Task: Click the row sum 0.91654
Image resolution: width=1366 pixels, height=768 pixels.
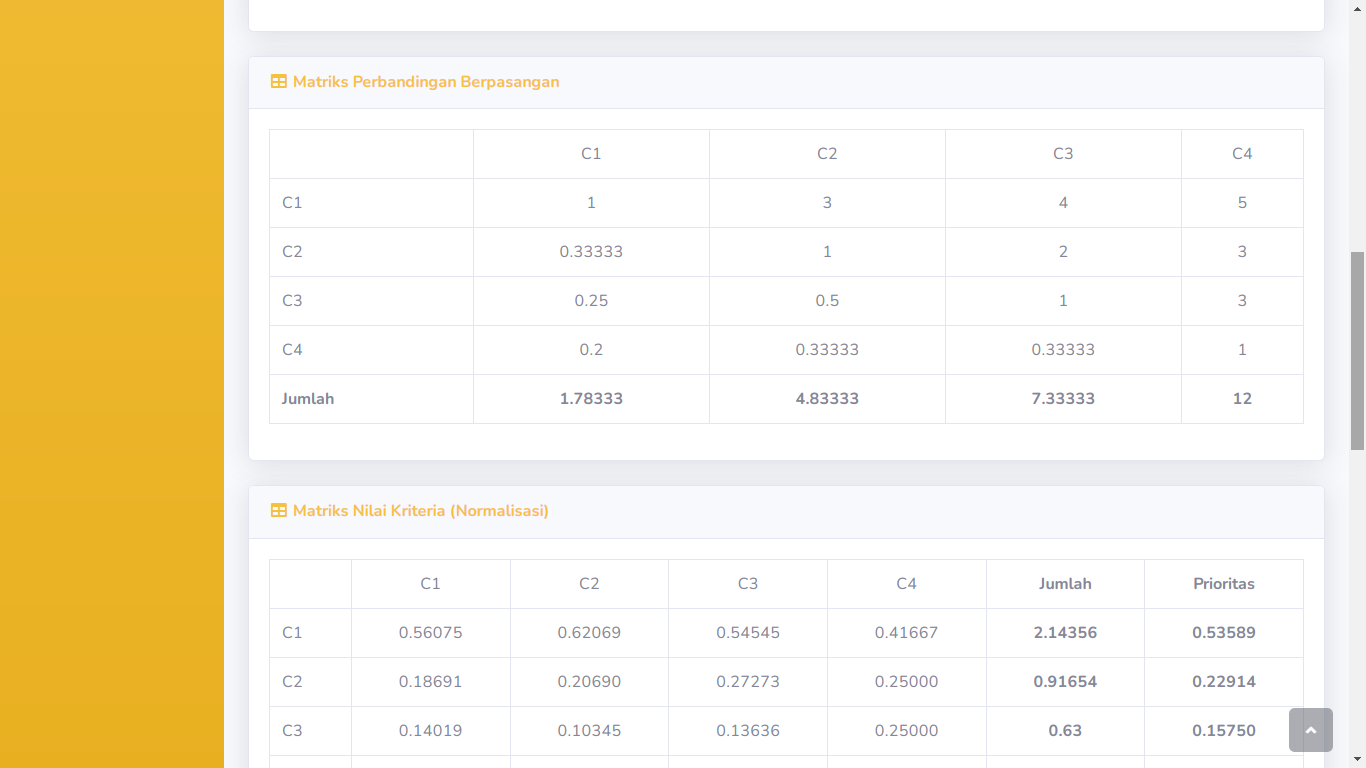Action: 1065,682
